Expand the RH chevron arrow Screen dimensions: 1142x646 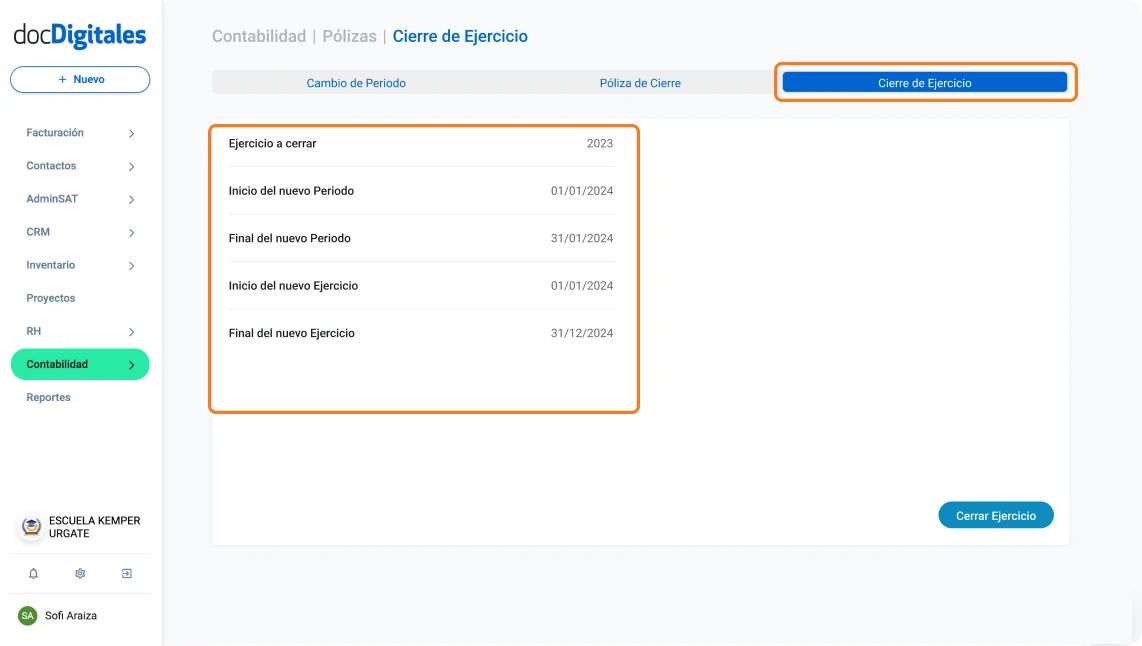coord(131,331)
